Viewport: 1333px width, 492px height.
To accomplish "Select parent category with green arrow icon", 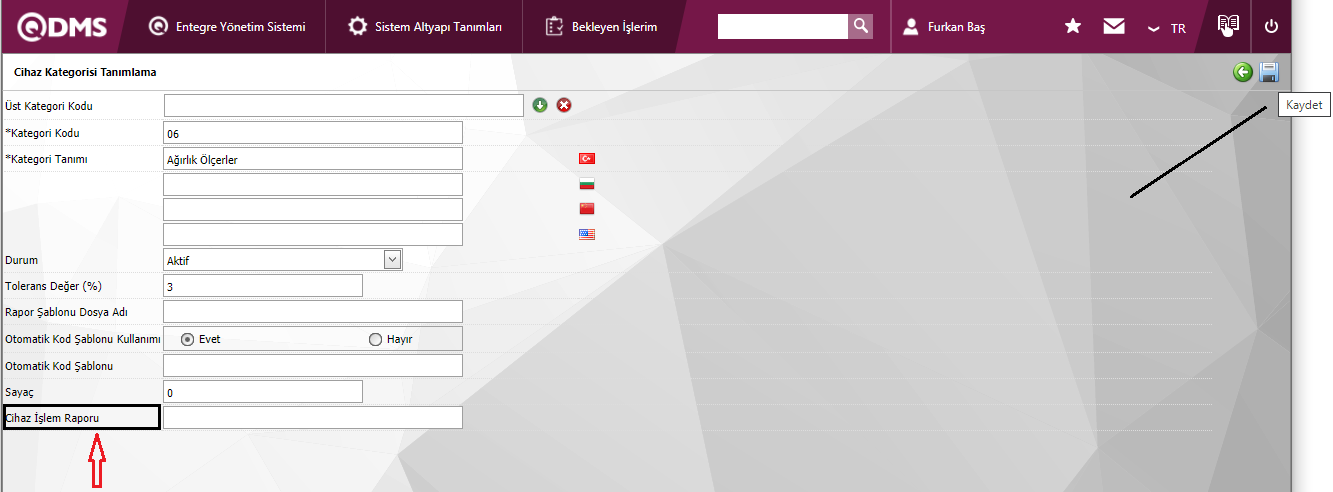I will tap(540, 105).
